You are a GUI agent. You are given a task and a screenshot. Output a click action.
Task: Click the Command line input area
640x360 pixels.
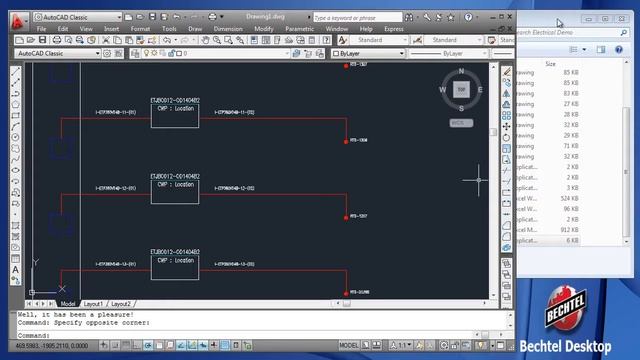coord(245,335)
